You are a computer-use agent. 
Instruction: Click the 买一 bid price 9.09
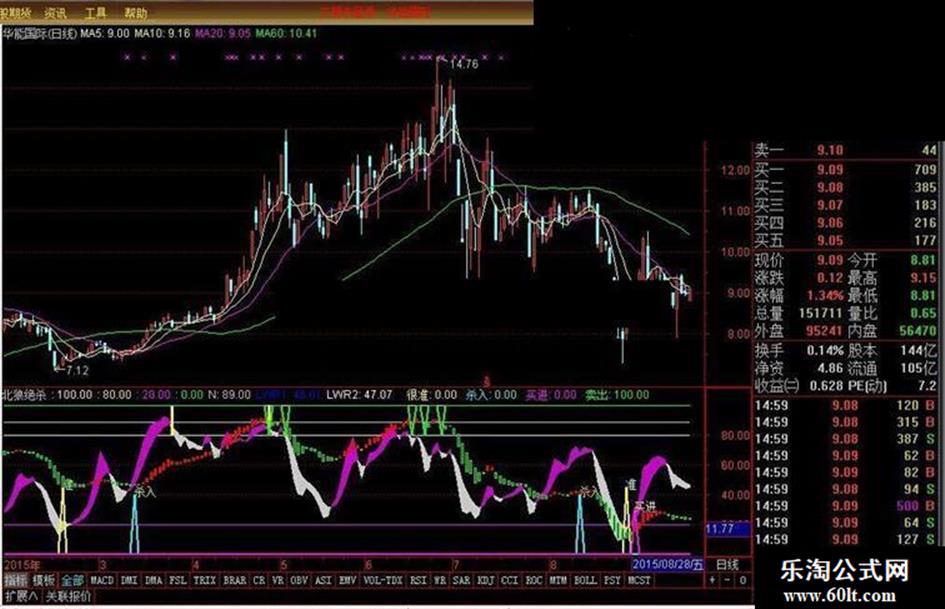pos(830,169)
